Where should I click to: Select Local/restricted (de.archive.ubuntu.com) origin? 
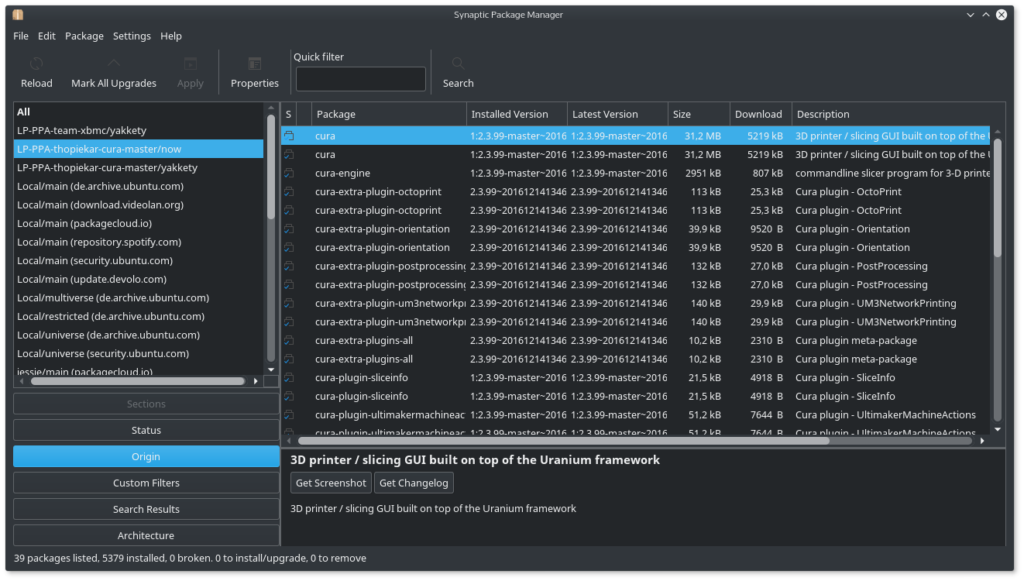click(x=138, y=317)
